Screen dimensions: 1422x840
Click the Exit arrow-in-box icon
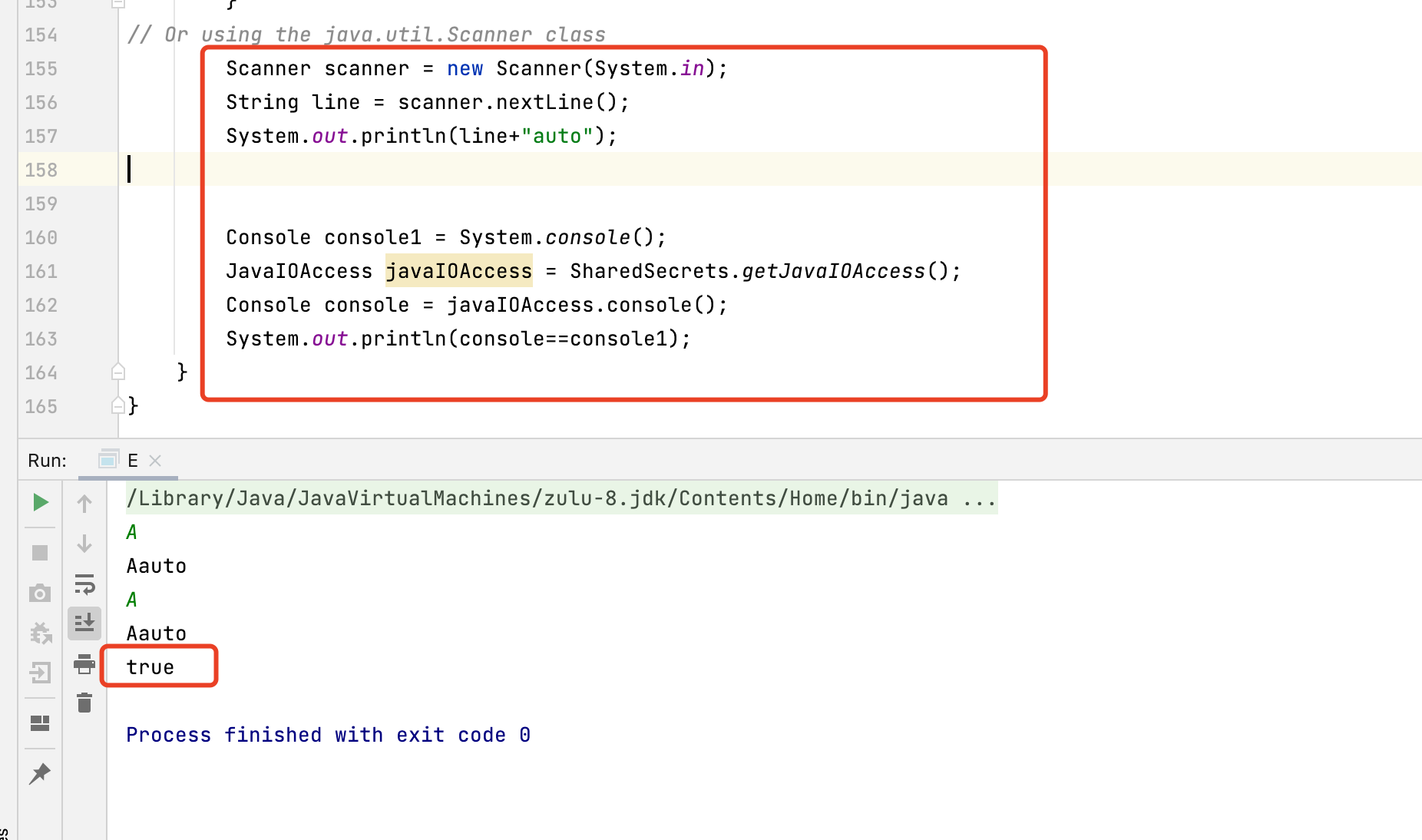click(40, 673)
